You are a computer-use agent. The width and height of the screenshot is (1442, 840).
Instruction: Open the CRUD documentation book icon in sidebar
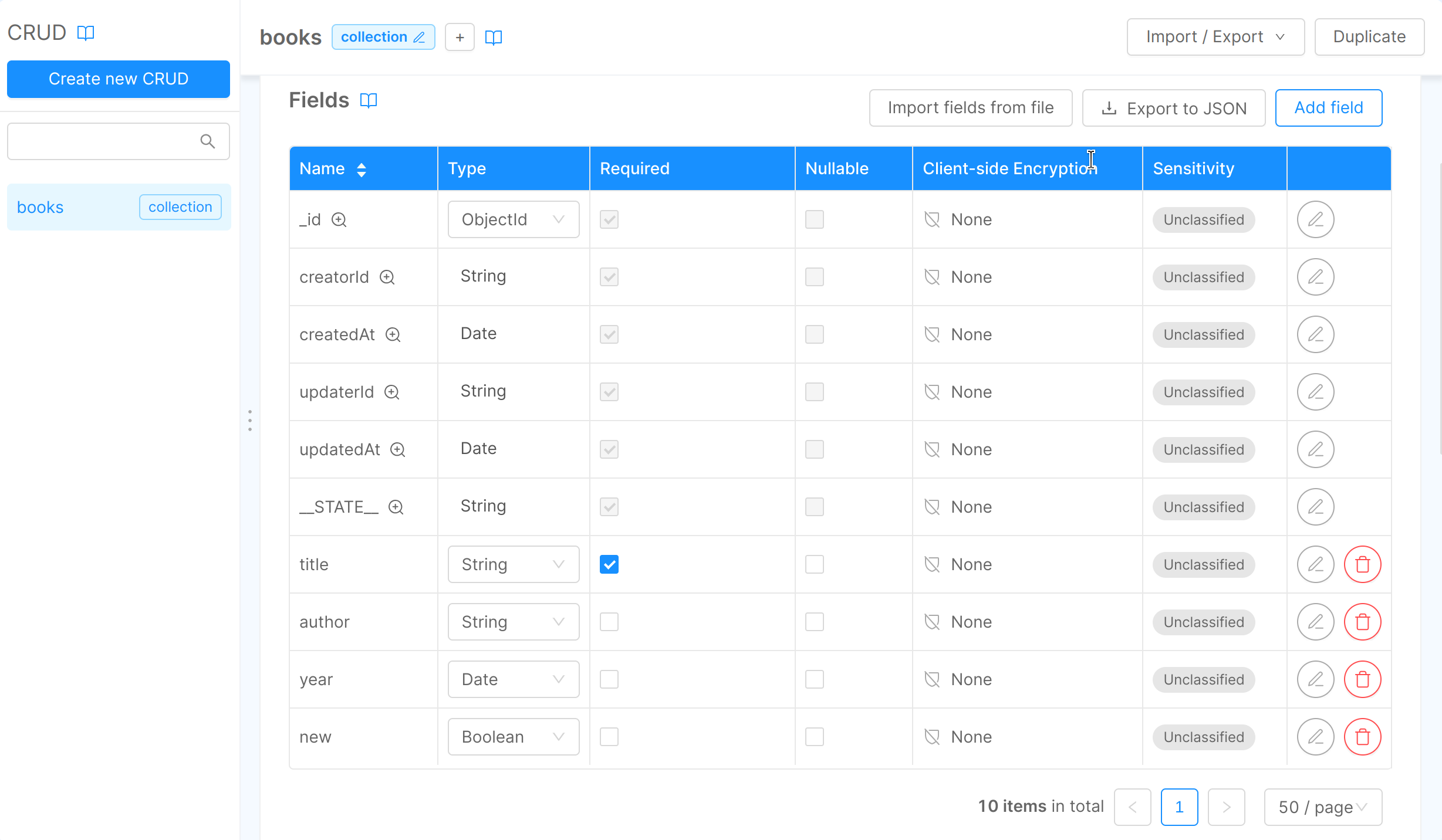point(86,33)
